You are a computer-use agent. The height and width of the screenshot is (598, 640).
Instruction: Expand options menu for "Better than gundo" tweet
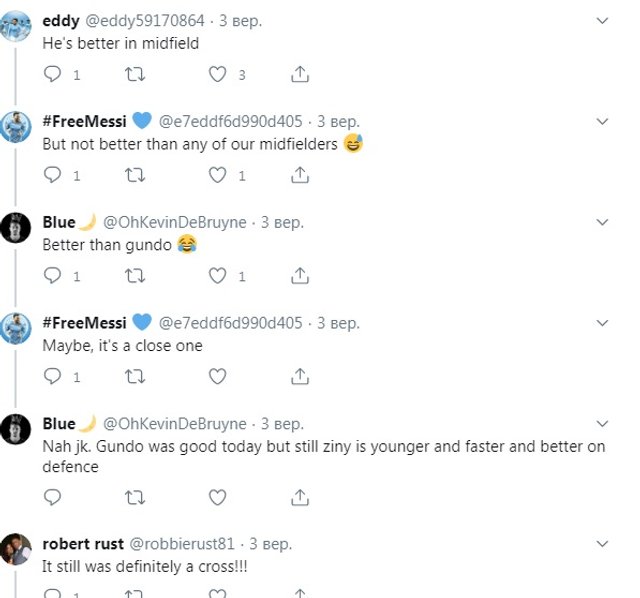point(602,222)
